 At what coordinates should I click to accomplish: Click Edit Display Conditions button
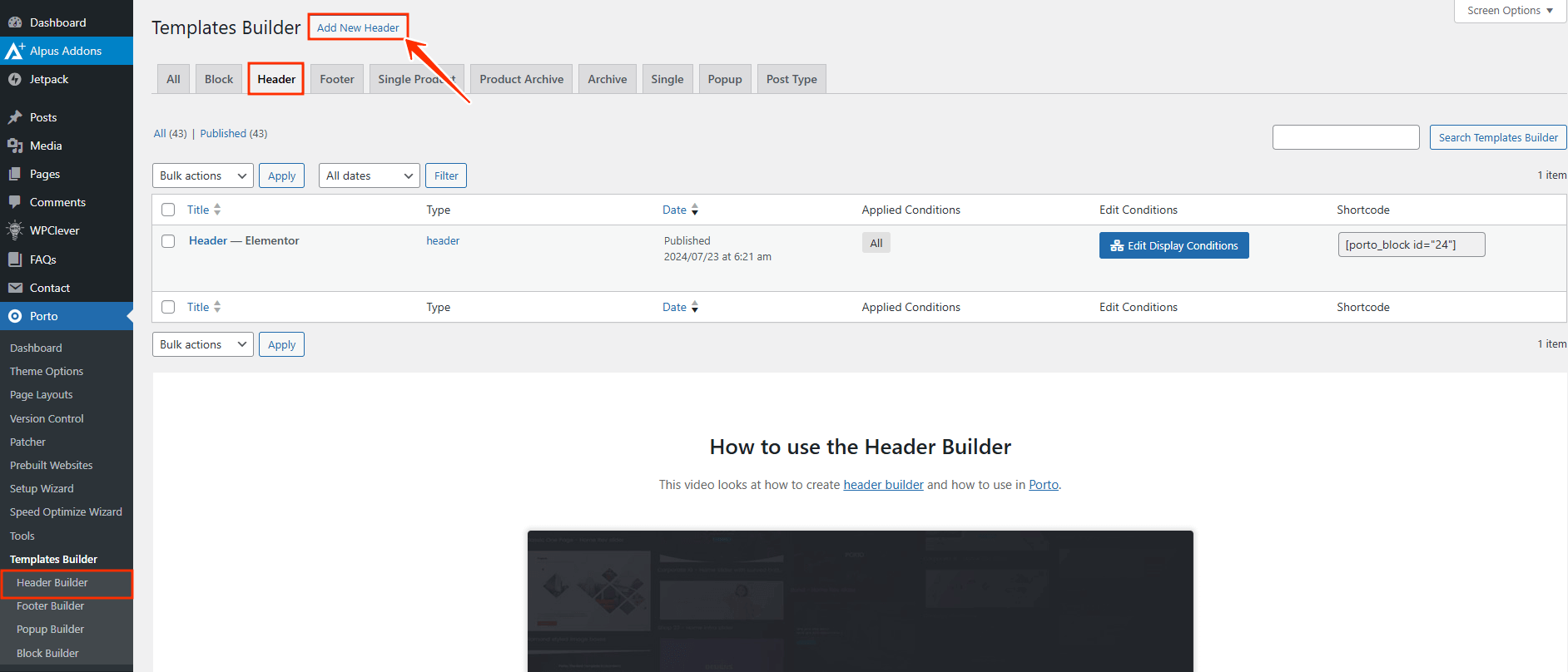point(1174,245)
